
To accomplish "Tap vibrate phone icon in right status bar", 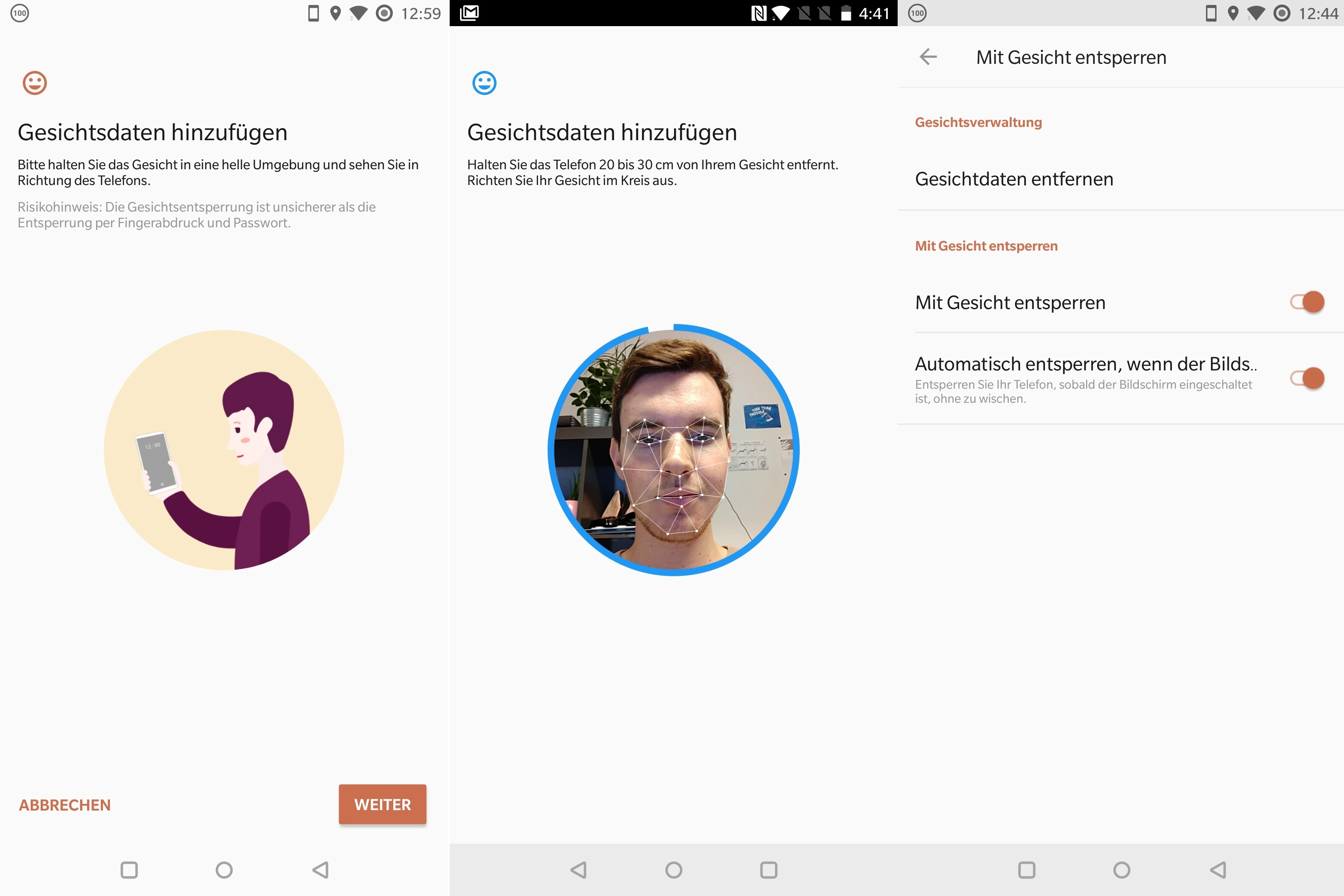I will (1211, 13).
